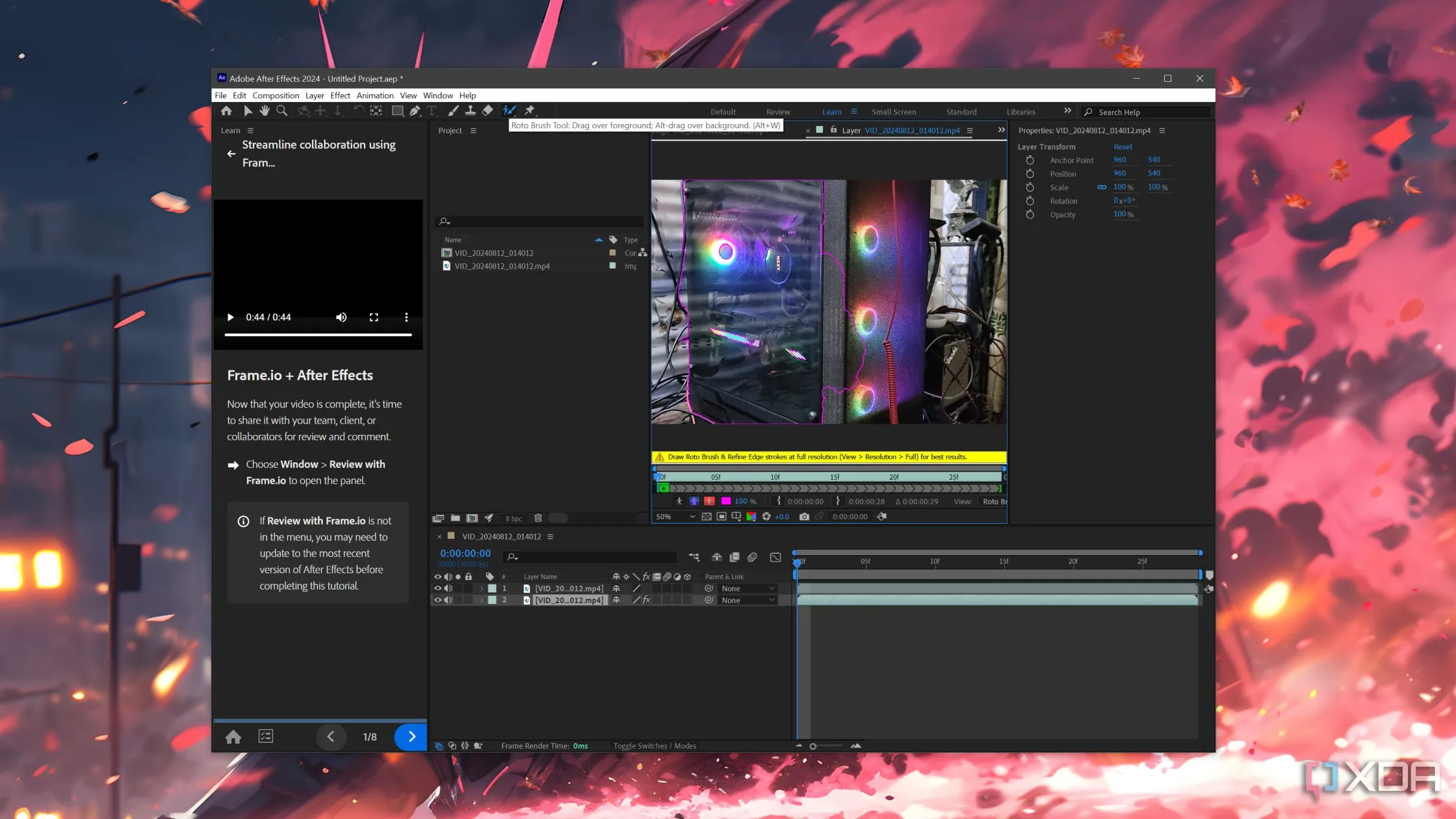Expand layer 2 properties in the timeline
Image resolution: width=1456 pixels, height=819 pixels.
click(x=482, y=600)
